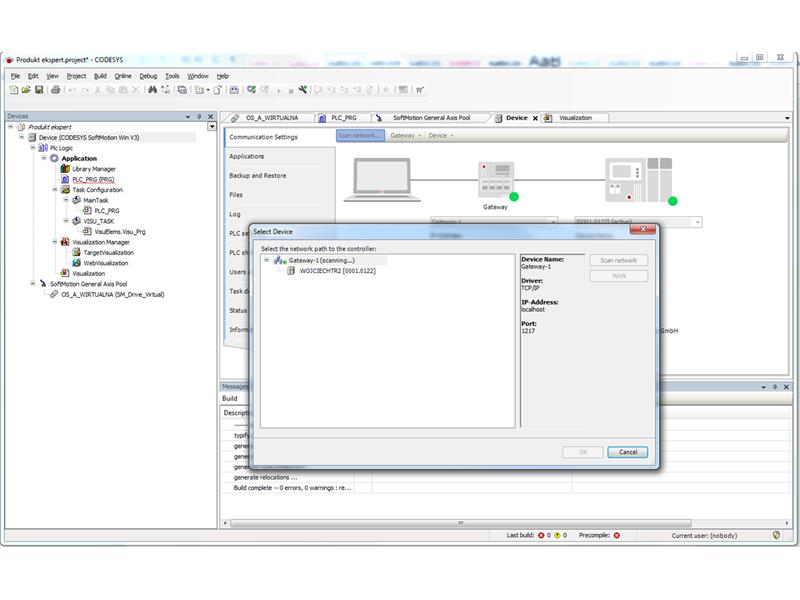This screenshot has height=600, width=800.
Task: Open the Tools menu
Action: click(172, 76)
